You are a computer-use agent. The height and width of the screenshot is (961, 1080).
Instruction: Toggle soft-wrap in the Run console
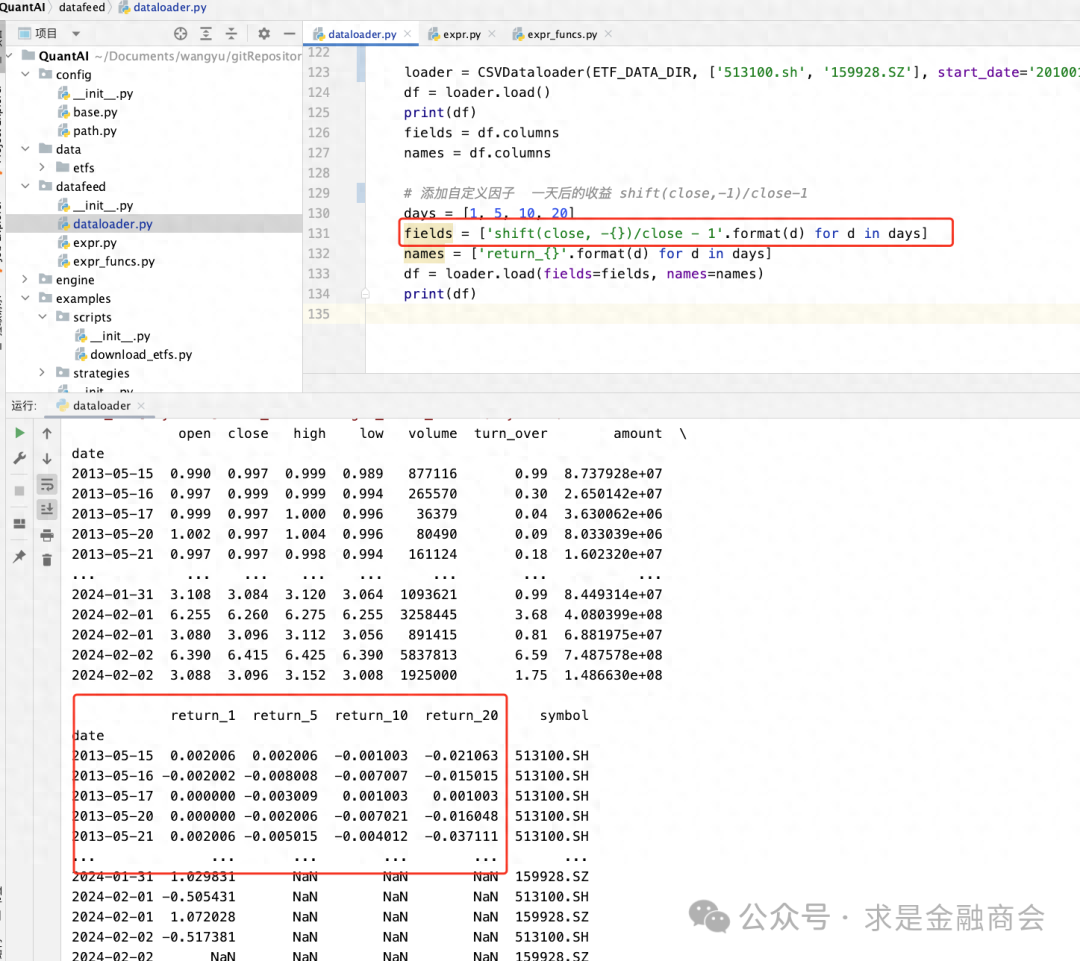coord(47,484)
